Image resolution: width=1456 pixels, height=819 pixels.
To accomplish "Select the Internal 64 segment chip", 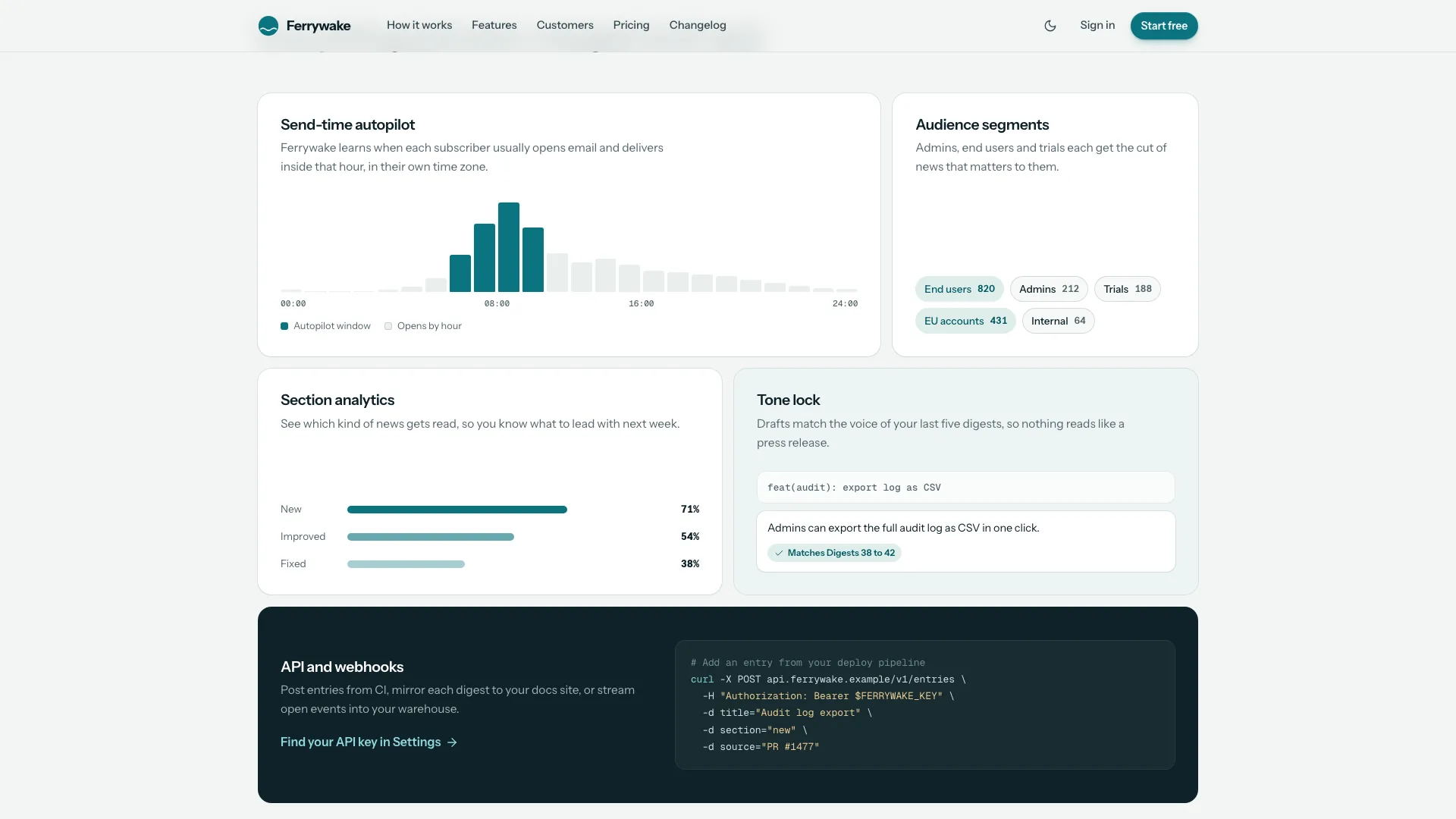I will (x=1059, y=321).
